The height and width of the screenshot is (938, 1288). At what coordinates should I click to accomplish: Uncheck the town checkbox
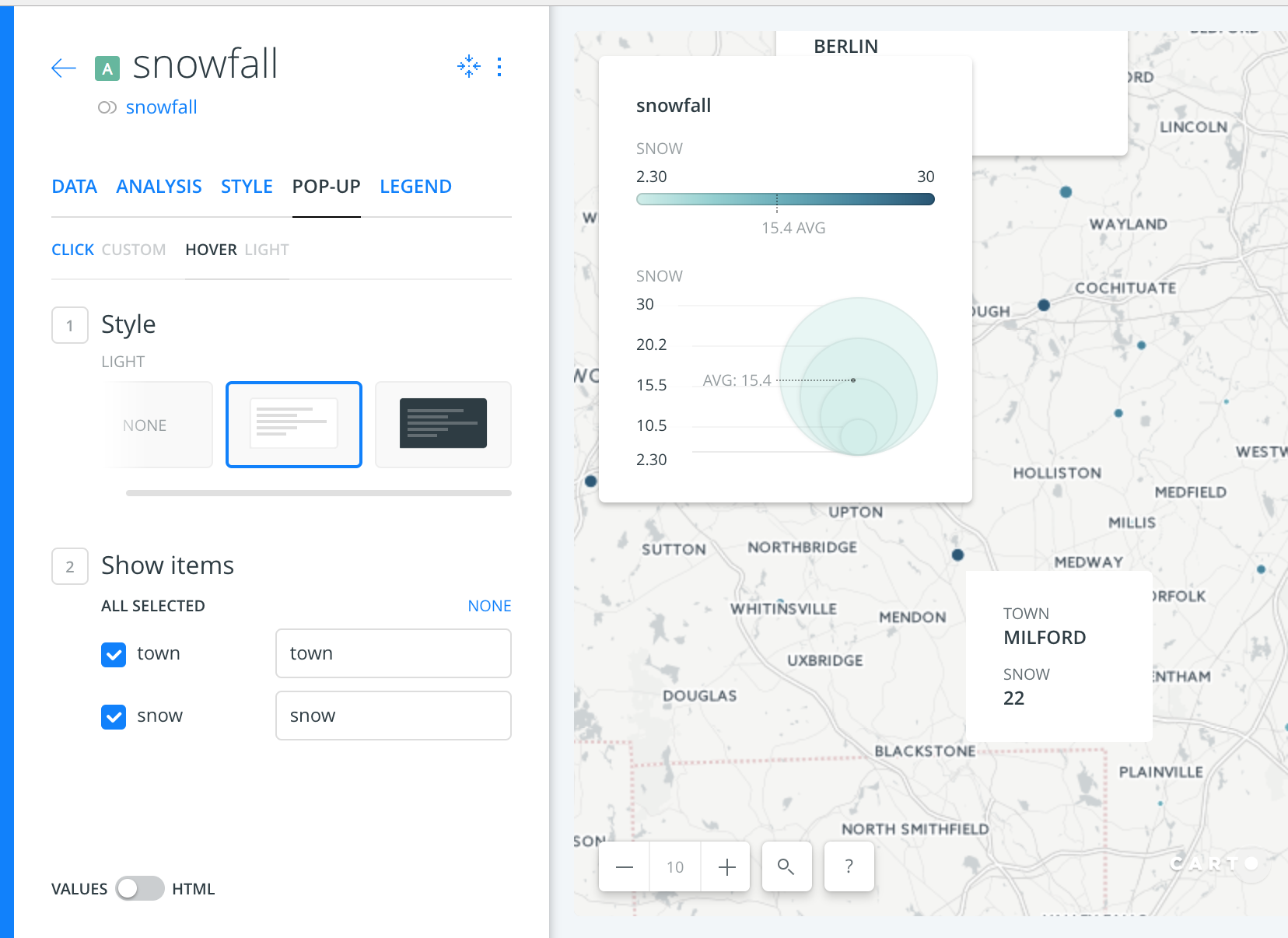click(114, 654)
